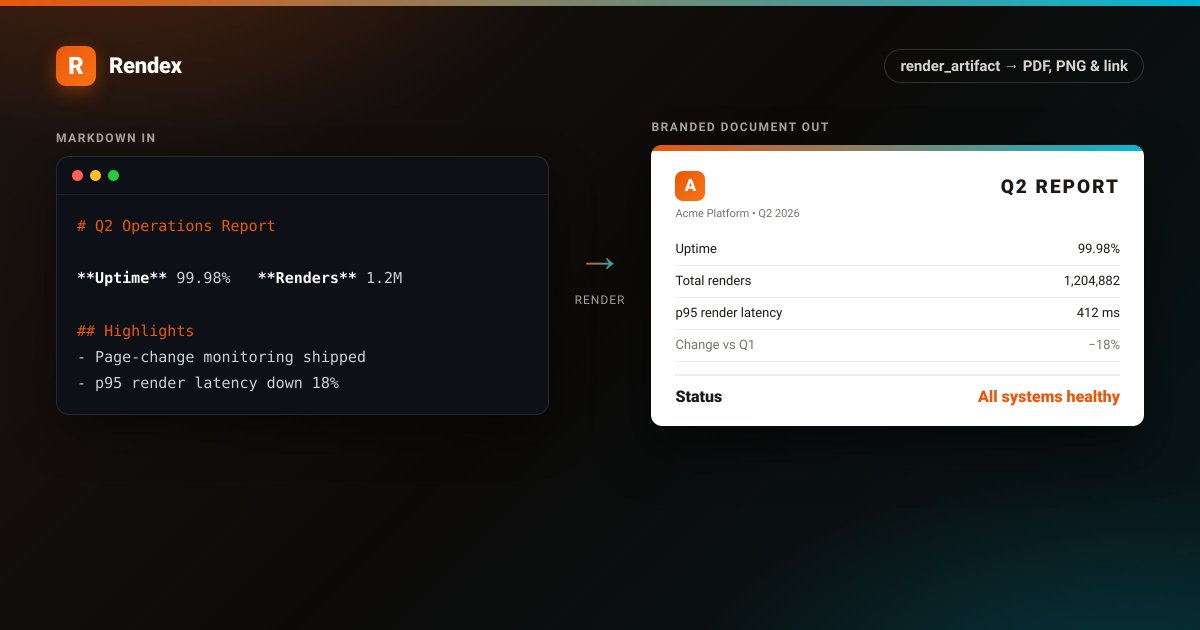Click the −18% value
1200x630 pixels.
[x=1104, y=345]
